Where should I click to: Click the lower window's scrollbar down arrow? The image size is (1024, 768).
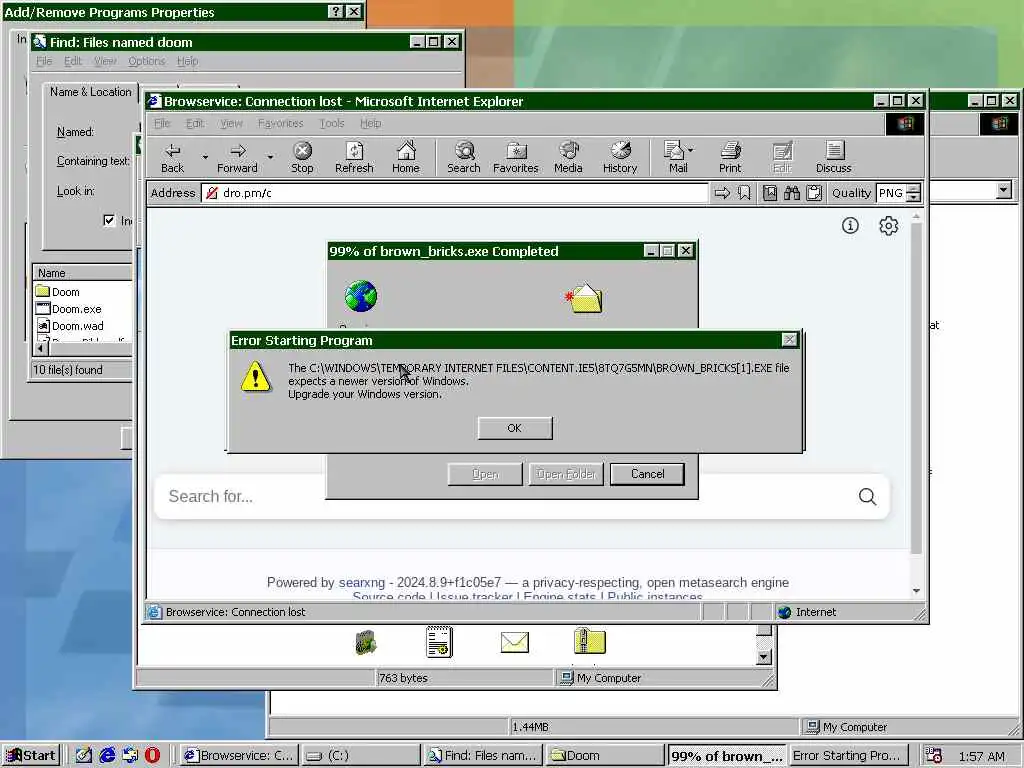click(763, 657)
